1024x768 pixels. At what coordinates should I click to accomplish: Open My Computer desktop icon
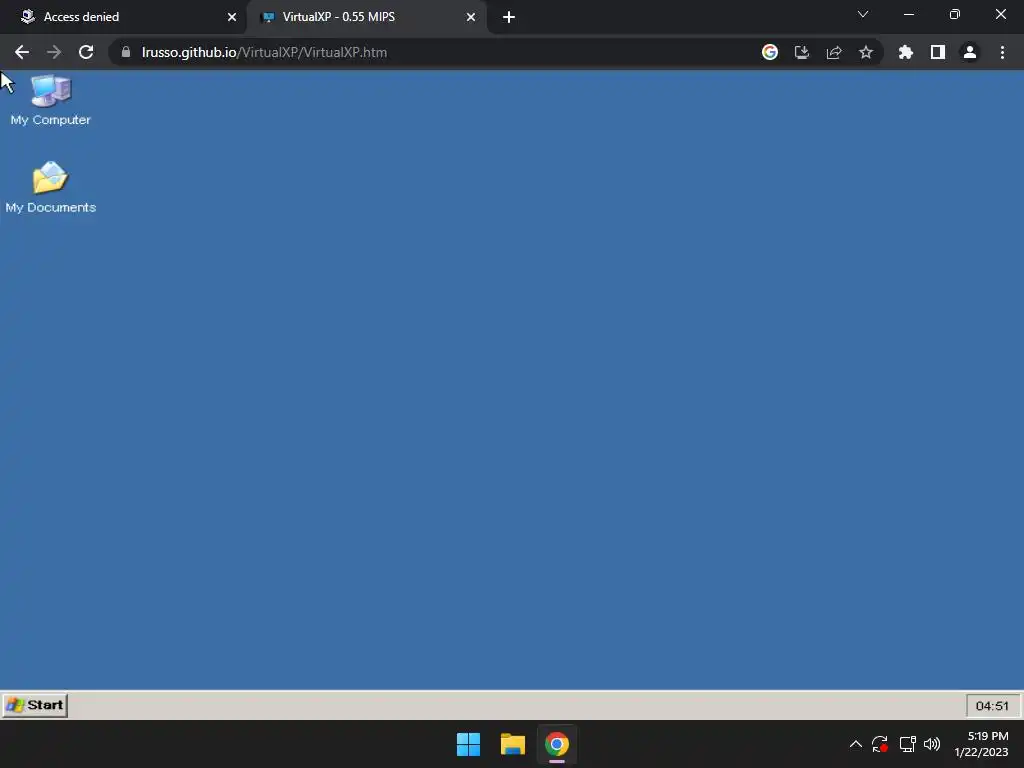(x=50, y=100)
